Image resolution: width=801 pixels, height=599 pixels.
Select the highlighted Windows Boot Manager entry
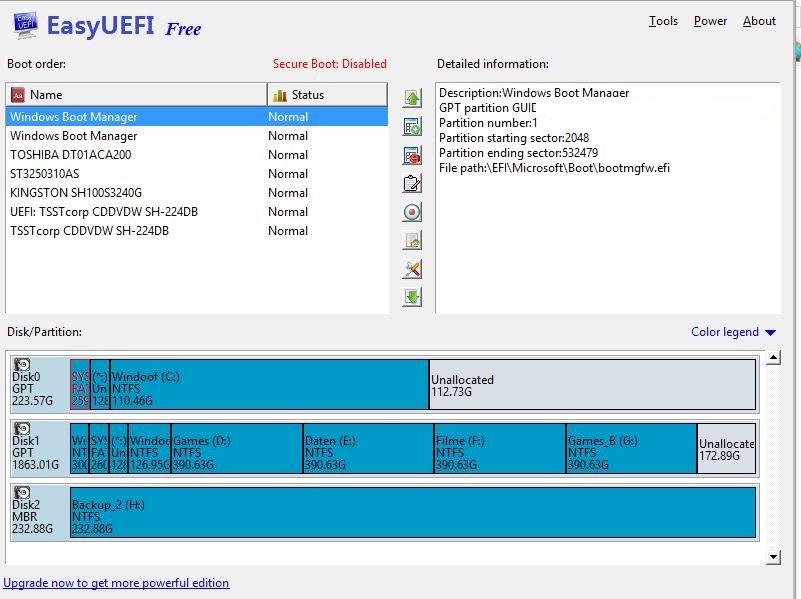coord(197,117)
